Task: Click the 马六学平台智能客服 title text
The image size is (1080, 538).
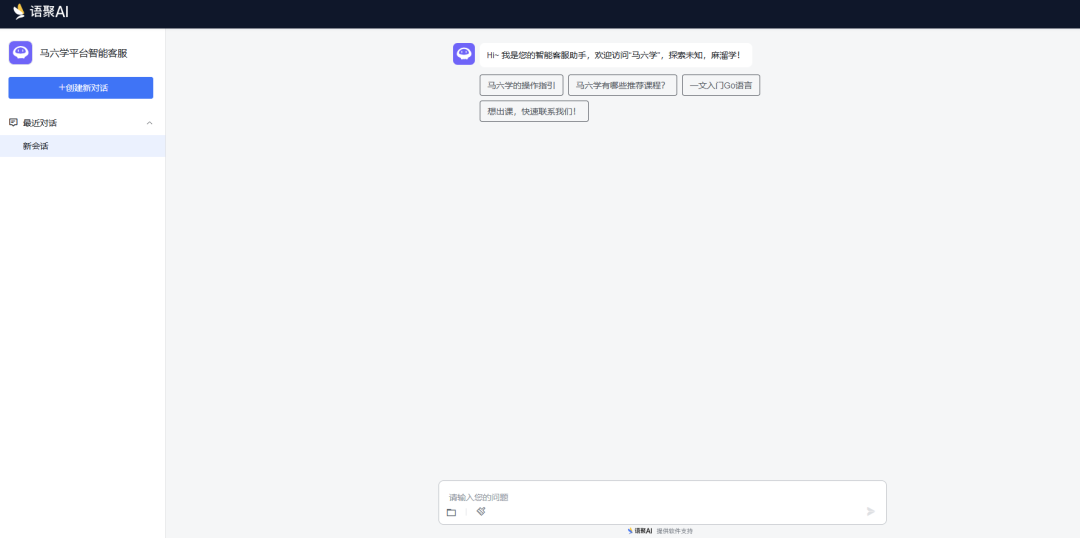Action: click(x=83, y=53)
